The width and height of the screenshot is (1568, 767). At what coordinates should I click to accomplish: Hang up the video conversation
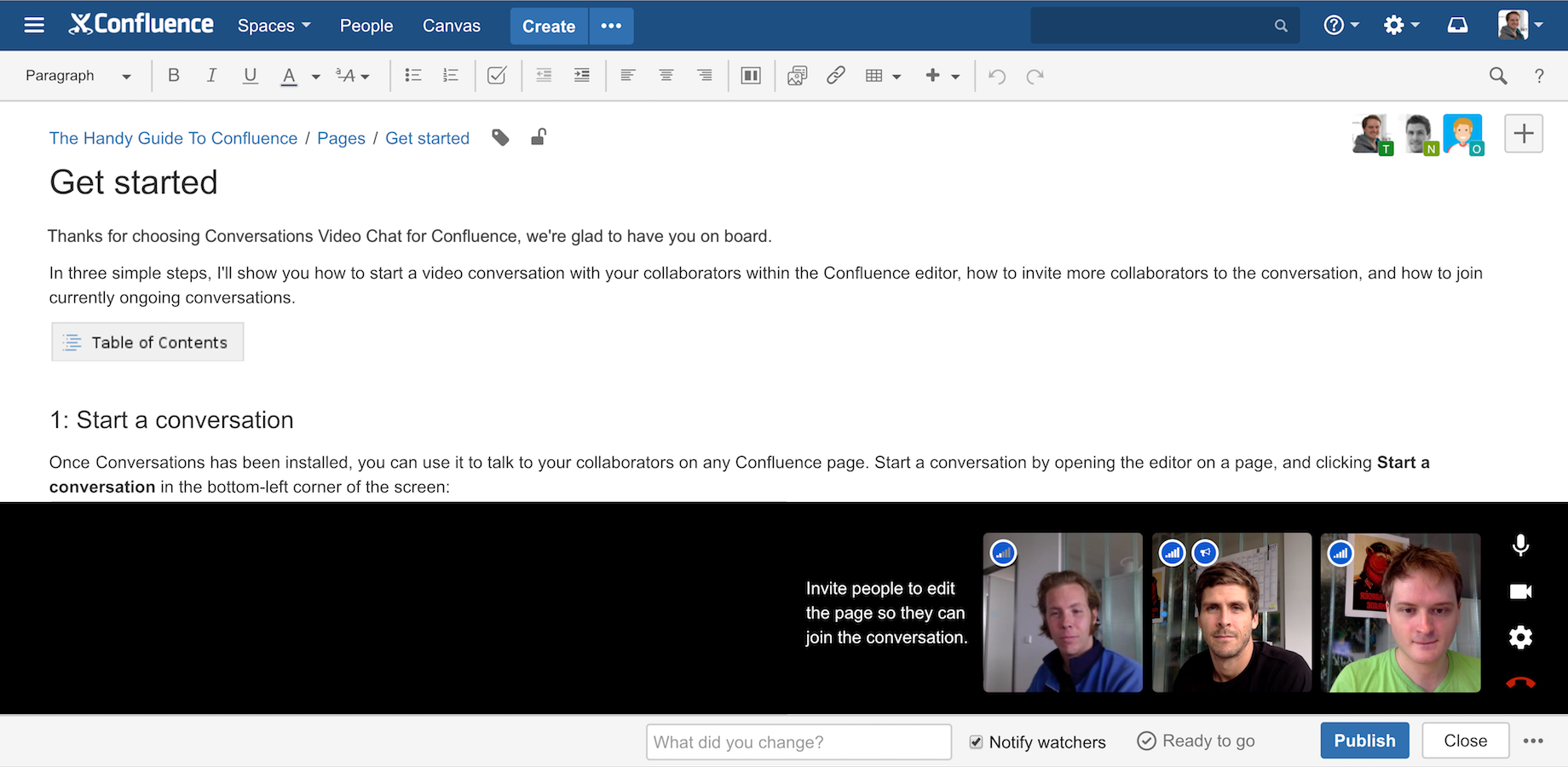[x=1520, y=683]
